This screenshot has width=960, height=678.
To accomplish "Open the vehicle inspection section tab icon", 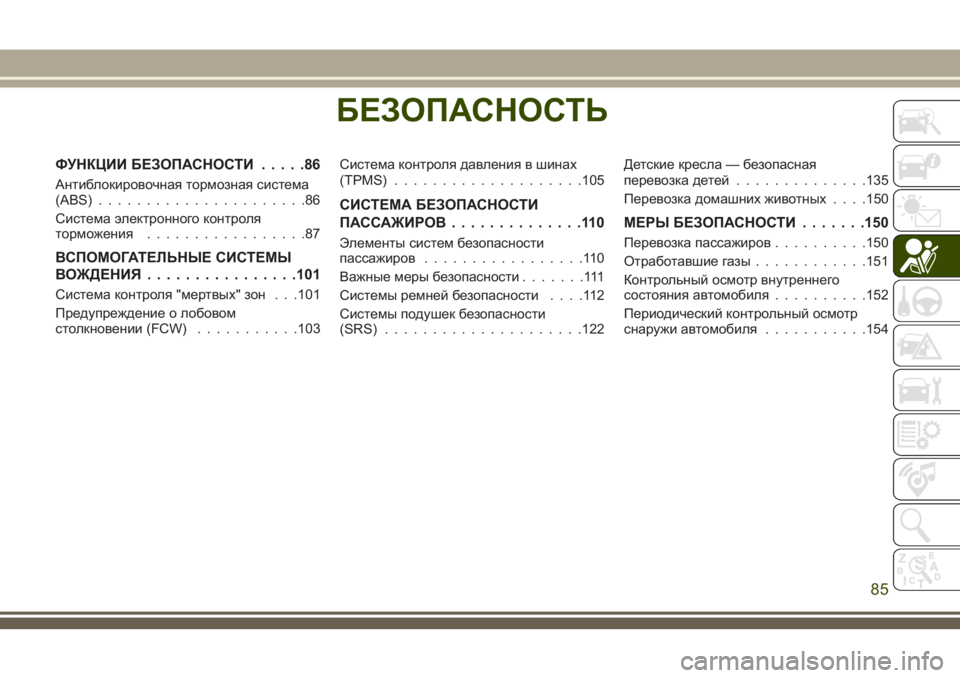I will [x=926, y=121].
